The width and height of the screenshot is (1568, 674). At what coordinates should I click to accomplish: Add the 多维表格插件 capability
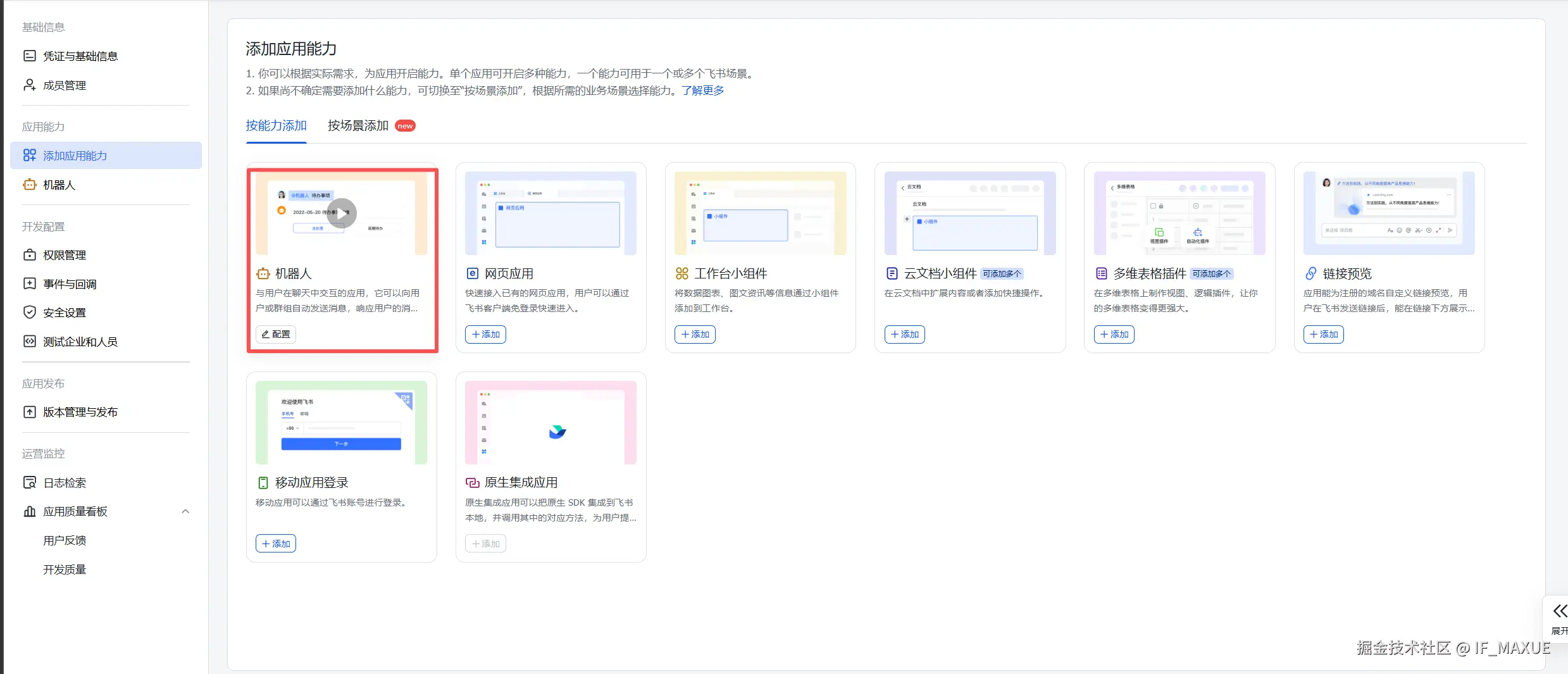pos(1114,334)
